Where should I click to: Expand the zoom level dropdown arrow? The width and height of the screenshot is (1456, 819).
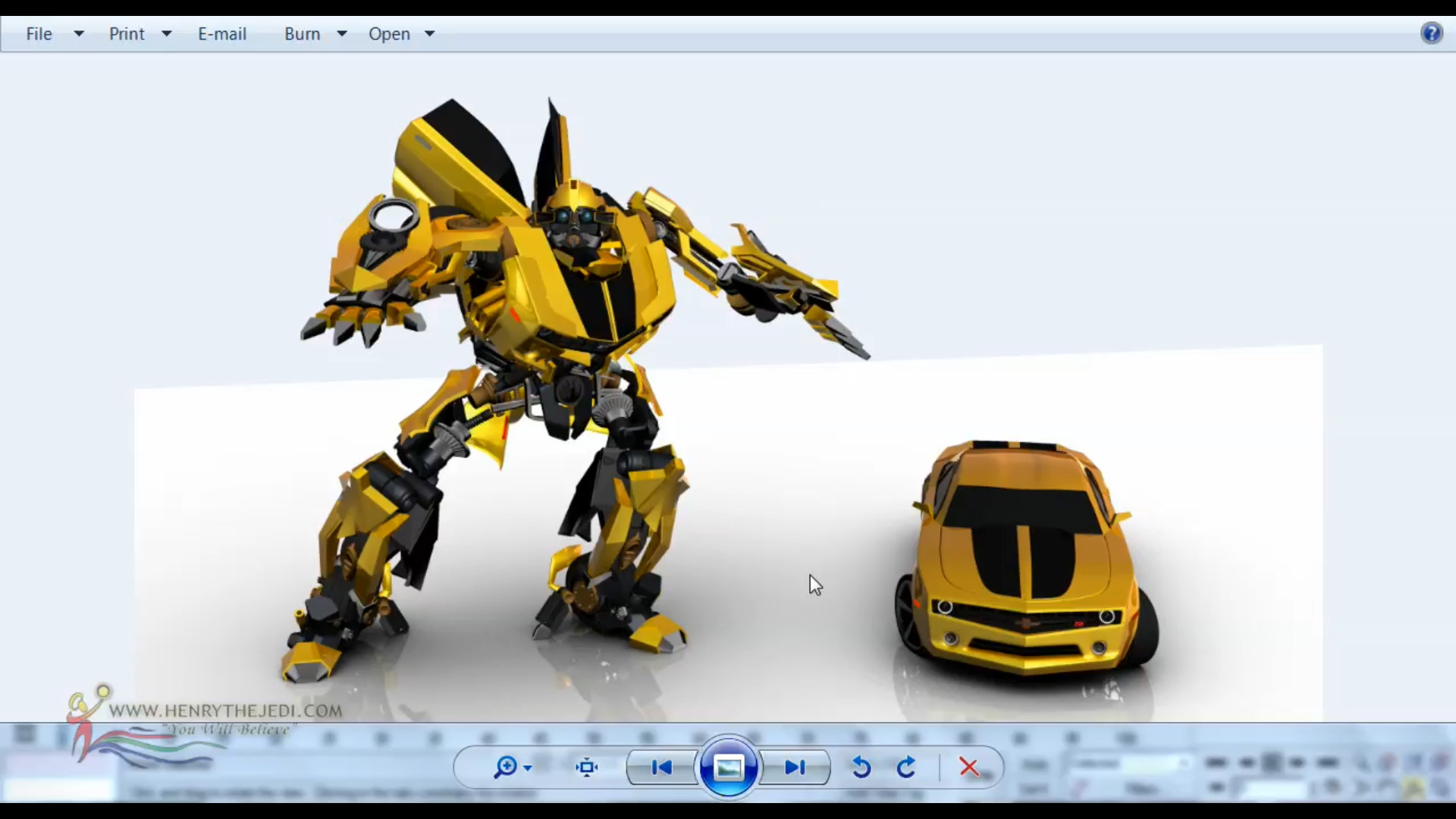pyautogui.click(x=528, y=768)
